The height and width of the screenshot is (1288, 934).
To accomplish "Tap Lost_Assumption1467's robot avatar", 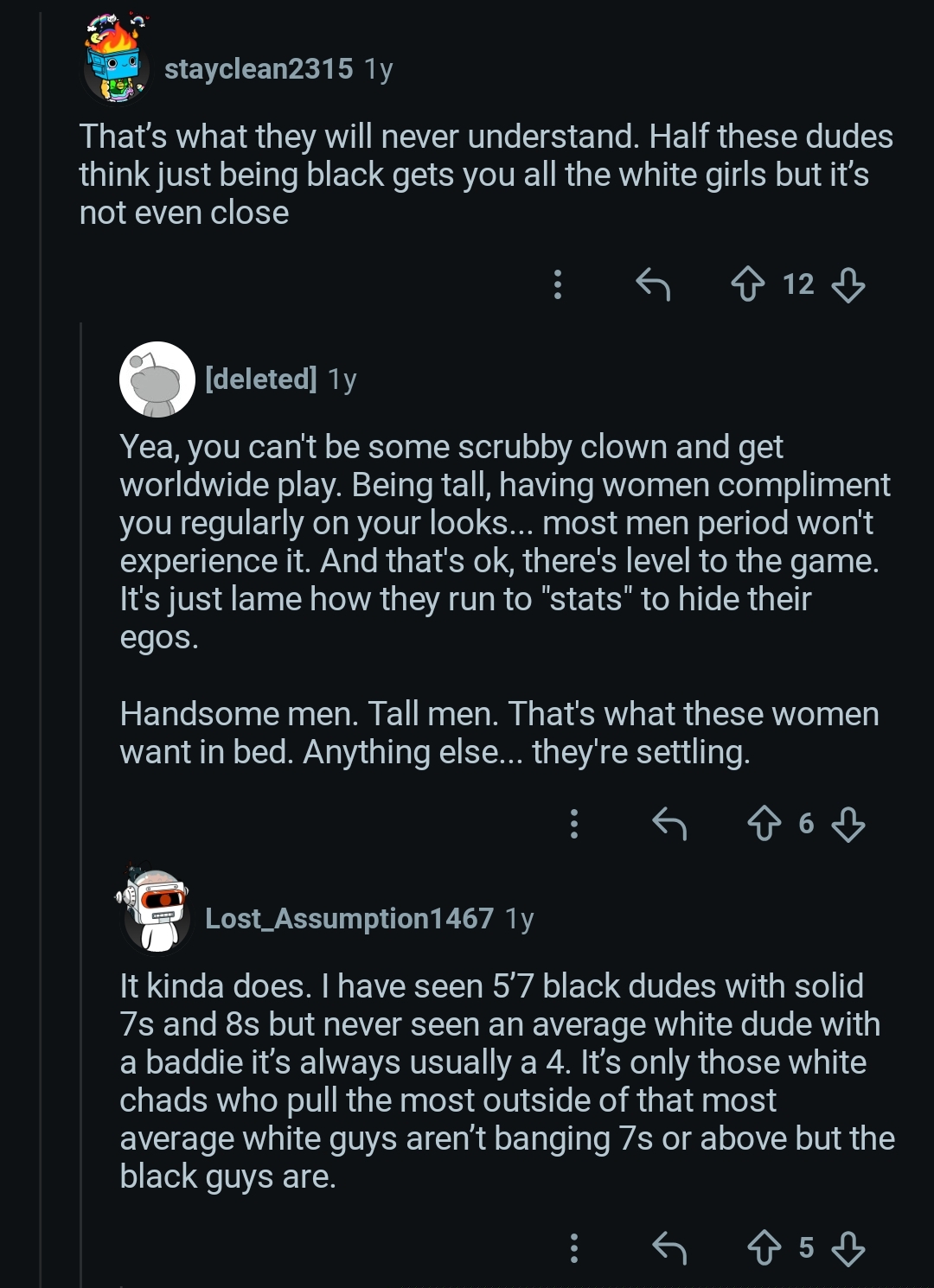I will tap(157, 912).
